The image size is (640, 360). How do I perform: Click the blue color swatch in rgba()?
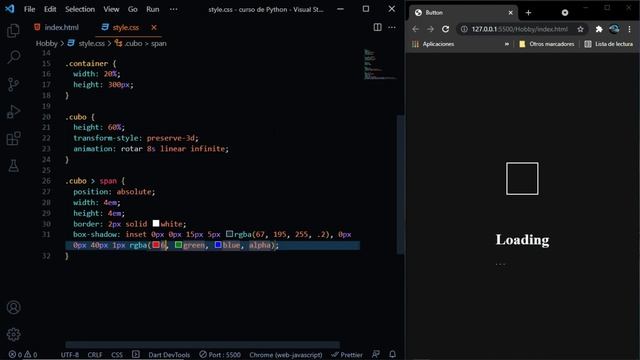pyautogui.click(x=218, y=244)
